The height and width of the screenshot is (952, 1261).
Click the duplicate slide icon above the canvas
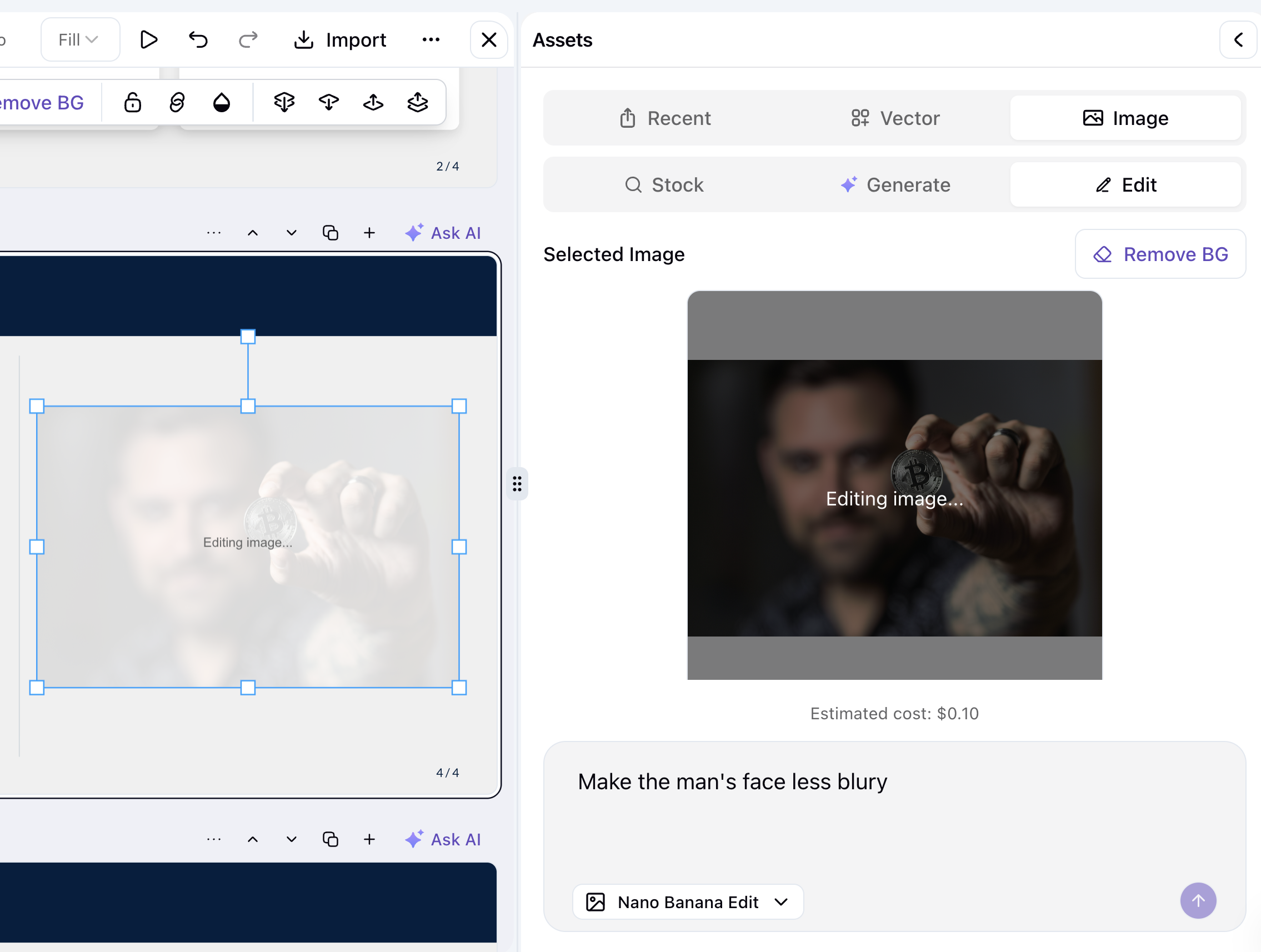pyautogui.click(x=331, y=233)
